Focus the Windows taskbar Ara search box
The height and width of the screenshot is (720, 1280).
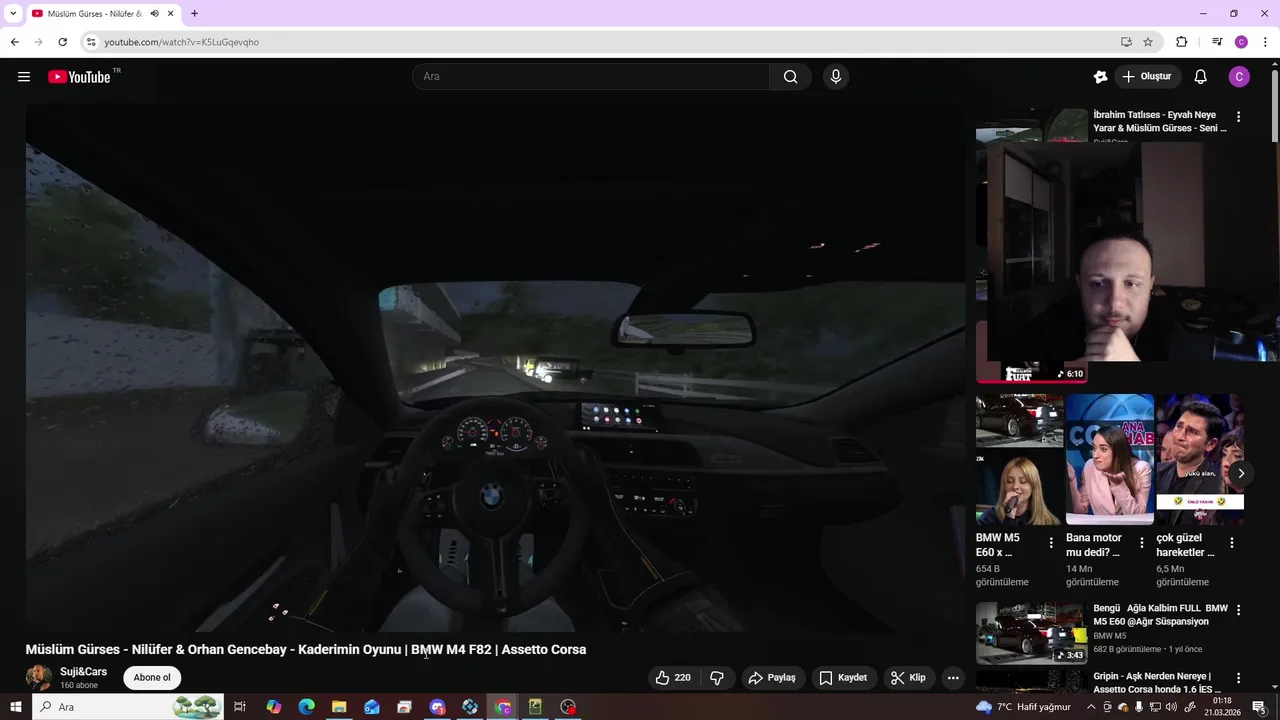coord(128,707)
